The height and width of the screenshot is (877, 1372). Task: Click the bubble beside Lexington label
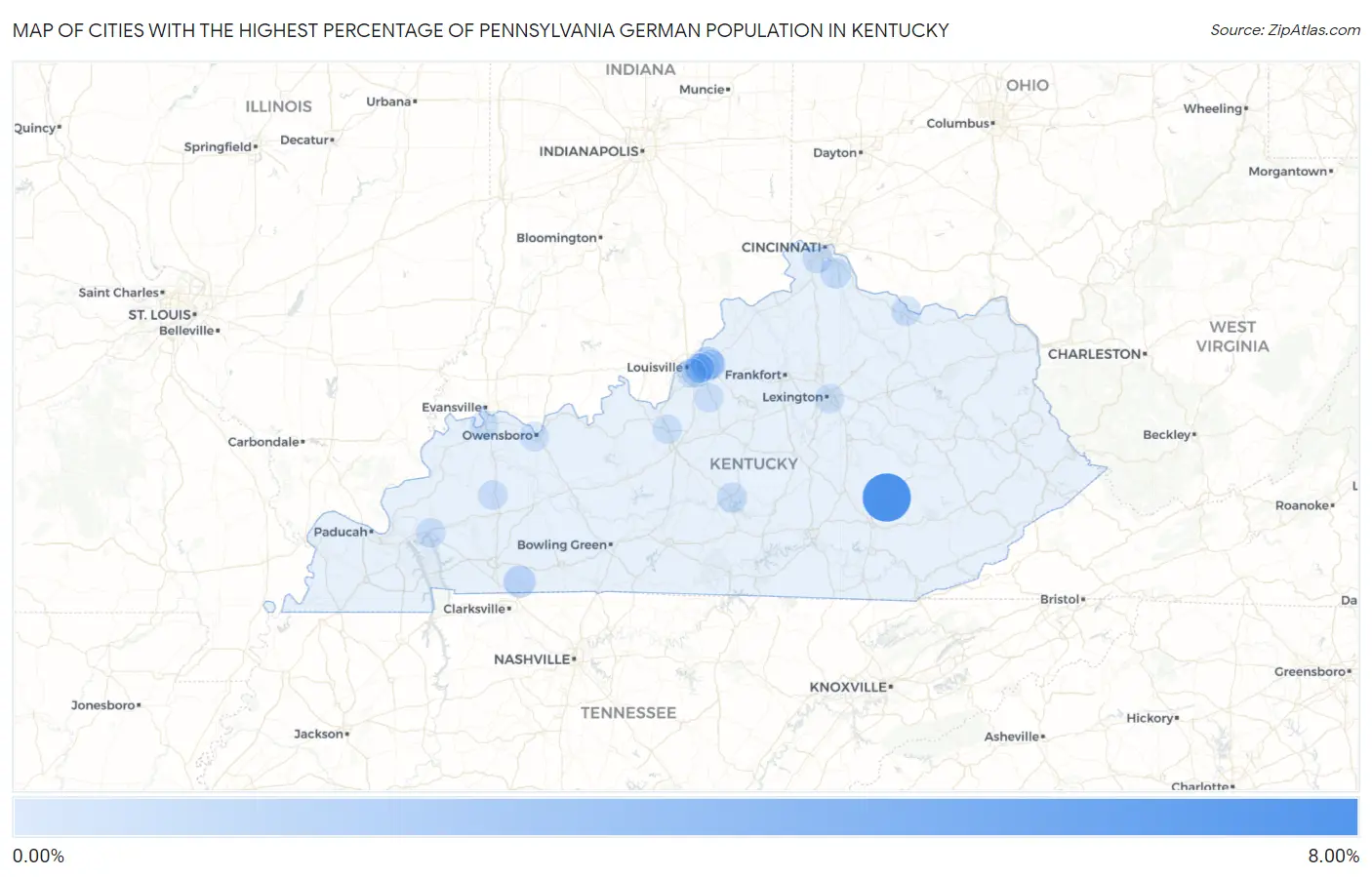tap(829, 398)
